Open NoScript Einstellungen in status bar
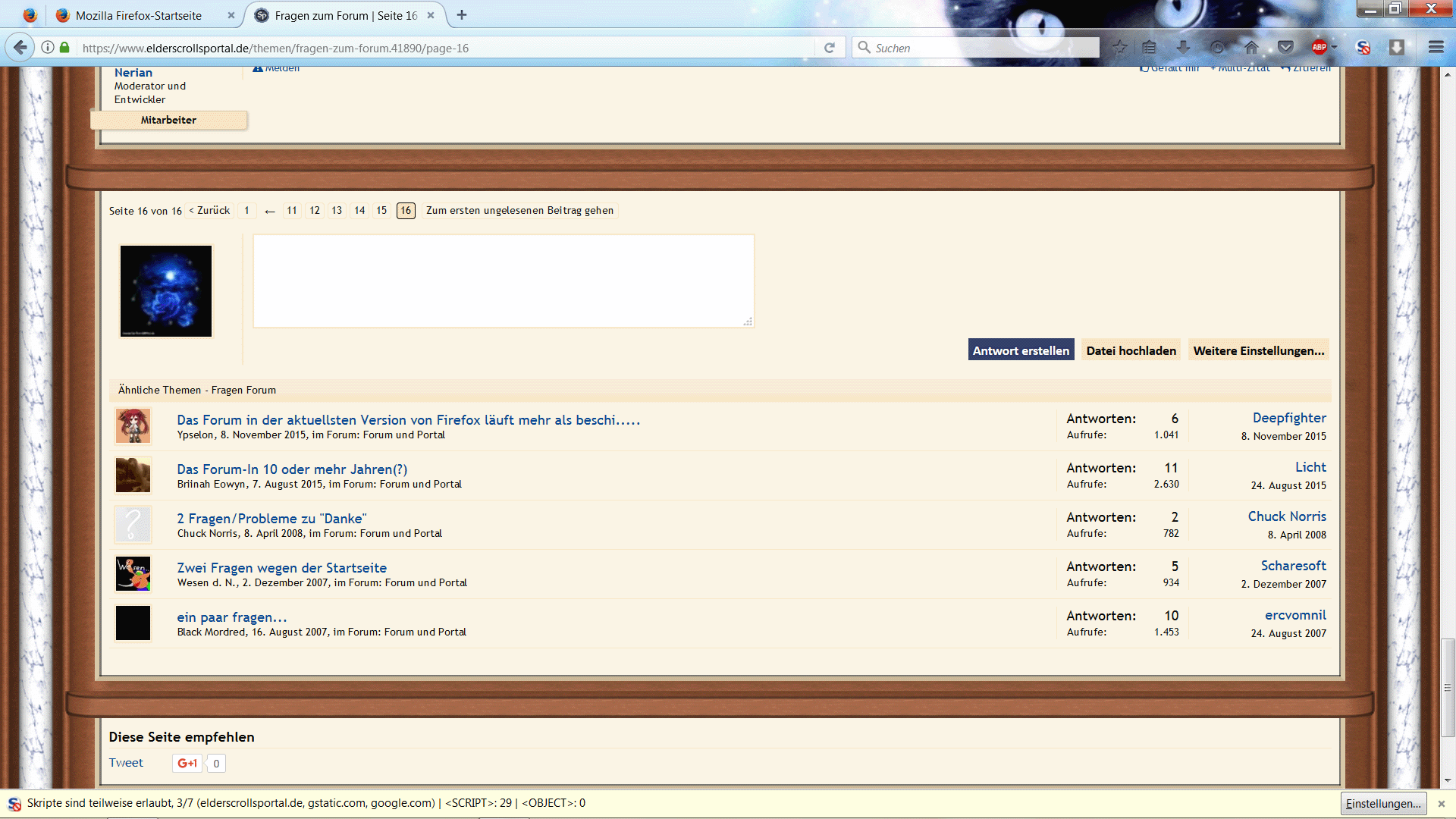 [1383, 803]
